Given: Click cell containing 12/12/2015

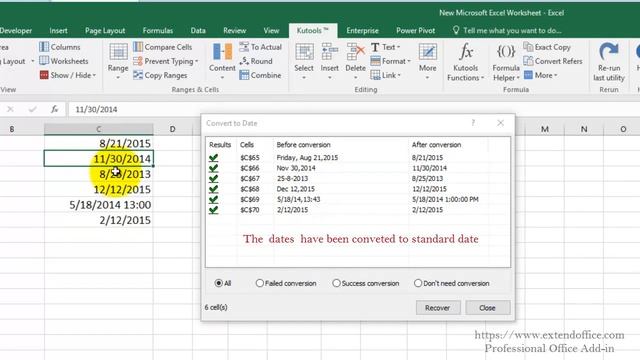Looking at the screenshot, I should click(98, 189).
